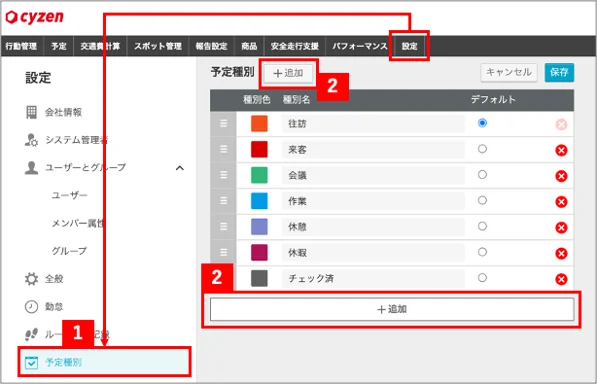Click the footprints route record icon
Viewport: 597px width, 384px height.
[31, 335]
